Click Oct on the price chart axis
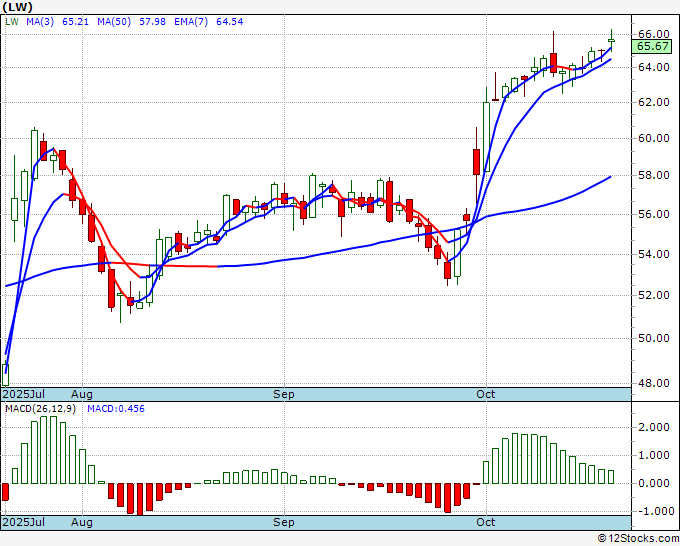 (486, 394)
